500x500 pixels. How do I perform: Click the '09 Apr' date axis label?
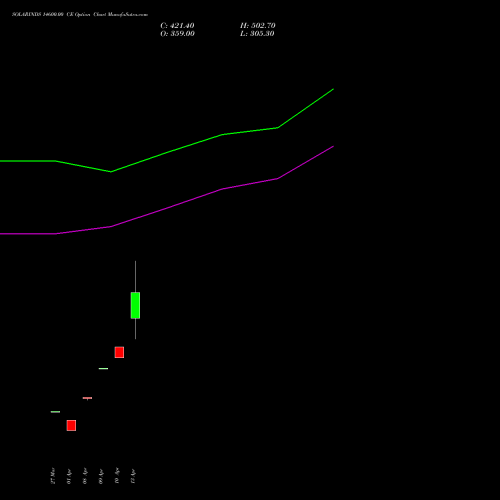coord(101,476)
